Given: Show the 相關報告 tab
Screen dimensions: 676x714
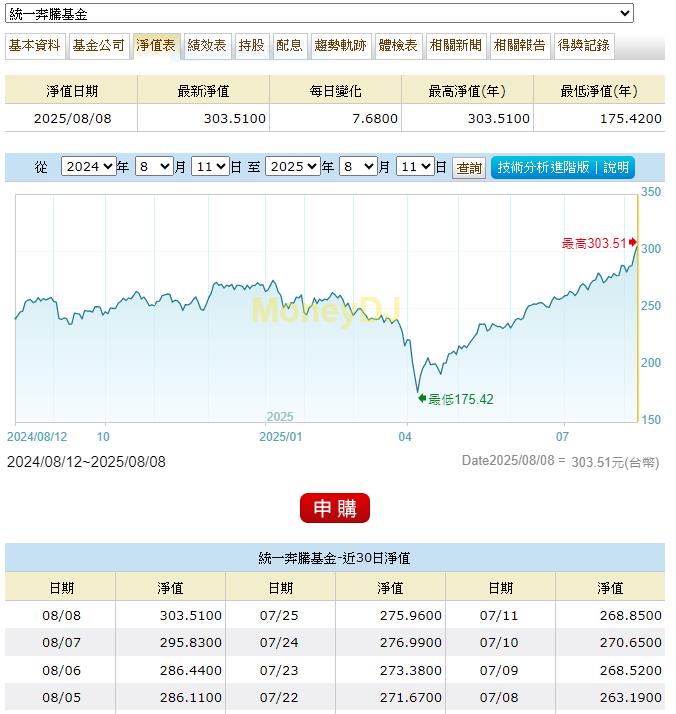Looking at the screenshot, I should (519, 46).
